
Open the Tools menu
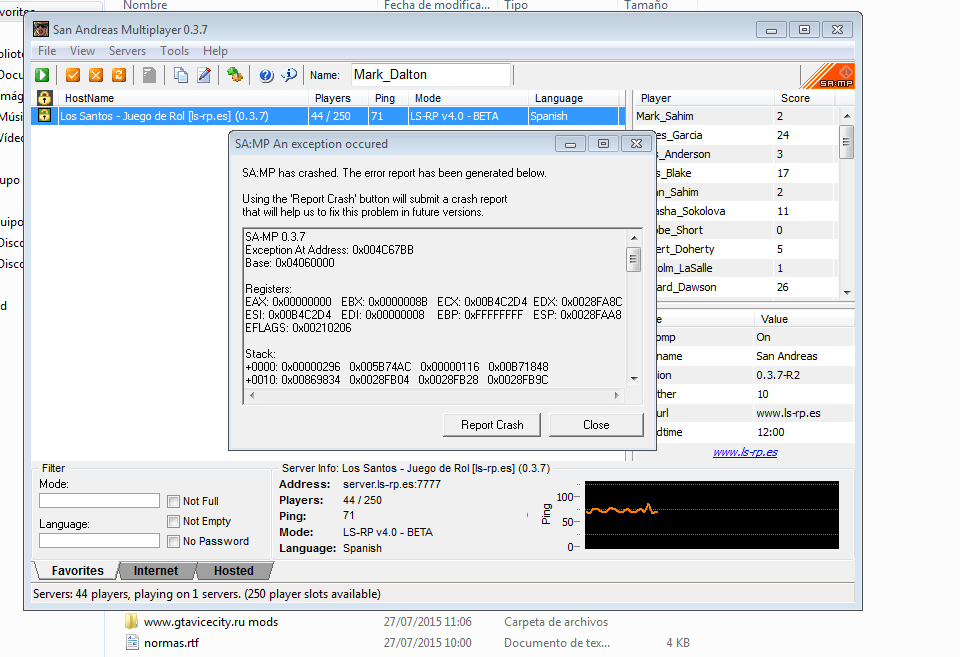click(174, 51)
